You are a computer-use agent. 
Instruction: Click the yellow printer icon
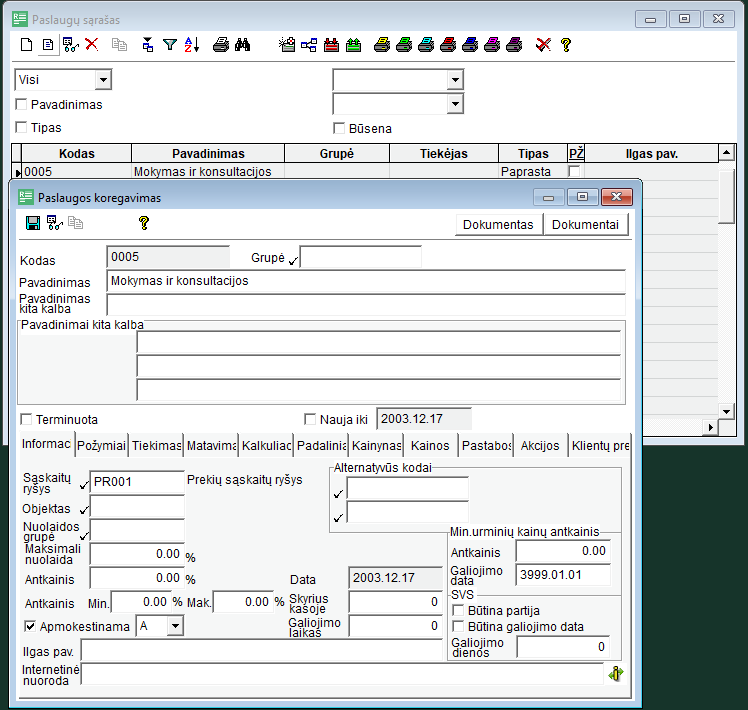tap(382, 45)
